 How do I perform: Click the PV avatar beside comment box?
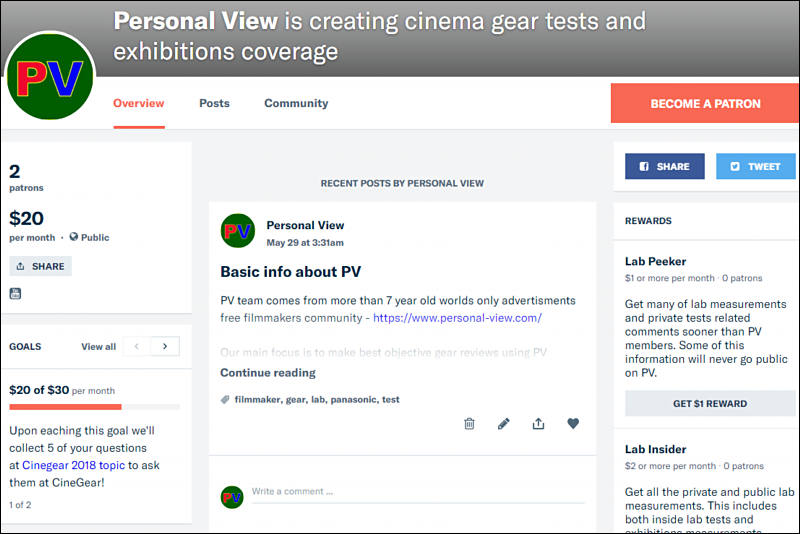coord(232,497)
